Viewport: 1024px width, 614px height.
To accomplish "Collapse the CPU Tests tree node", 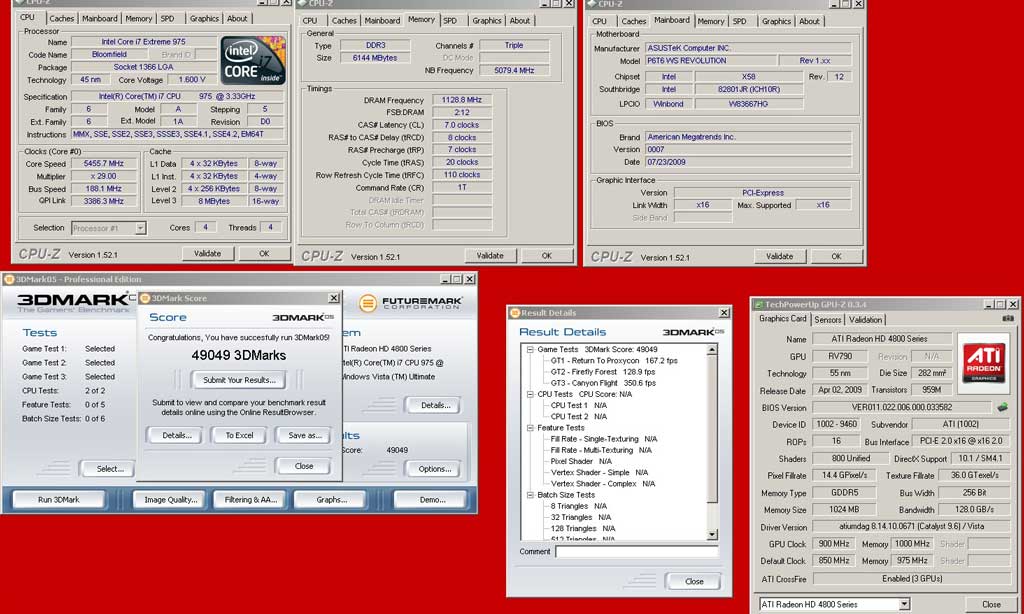I will (x=530, y=395).
